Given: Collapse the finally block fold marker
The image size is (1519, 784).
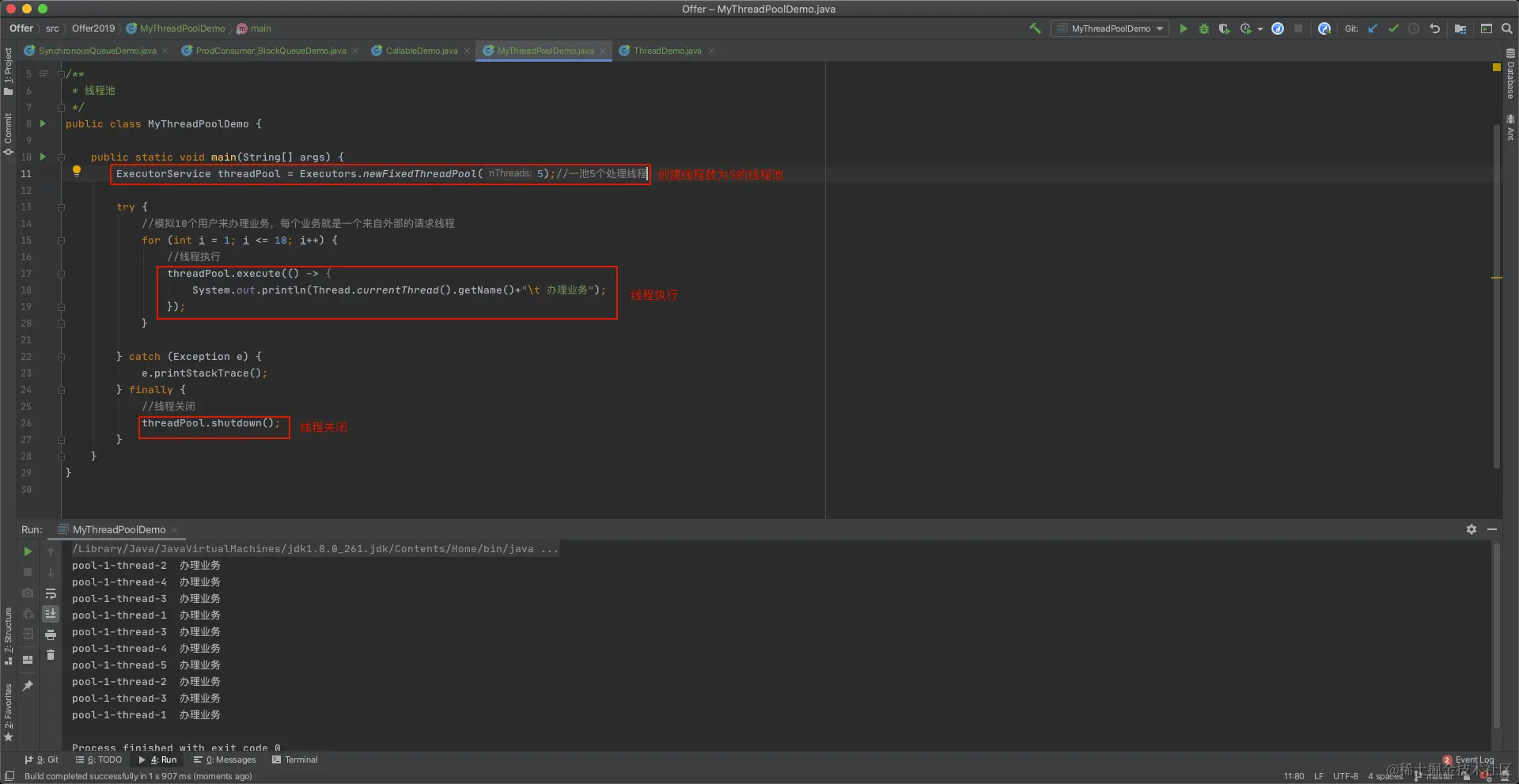Looking at the screenshot, I should coord(61,390).
